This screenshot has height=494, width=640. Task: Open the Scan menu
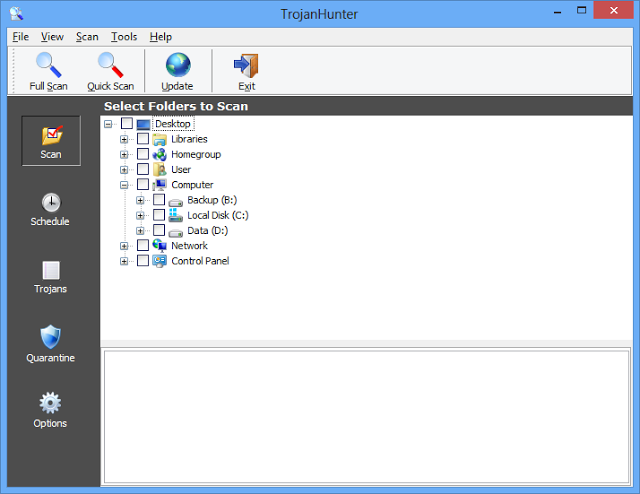87,37
